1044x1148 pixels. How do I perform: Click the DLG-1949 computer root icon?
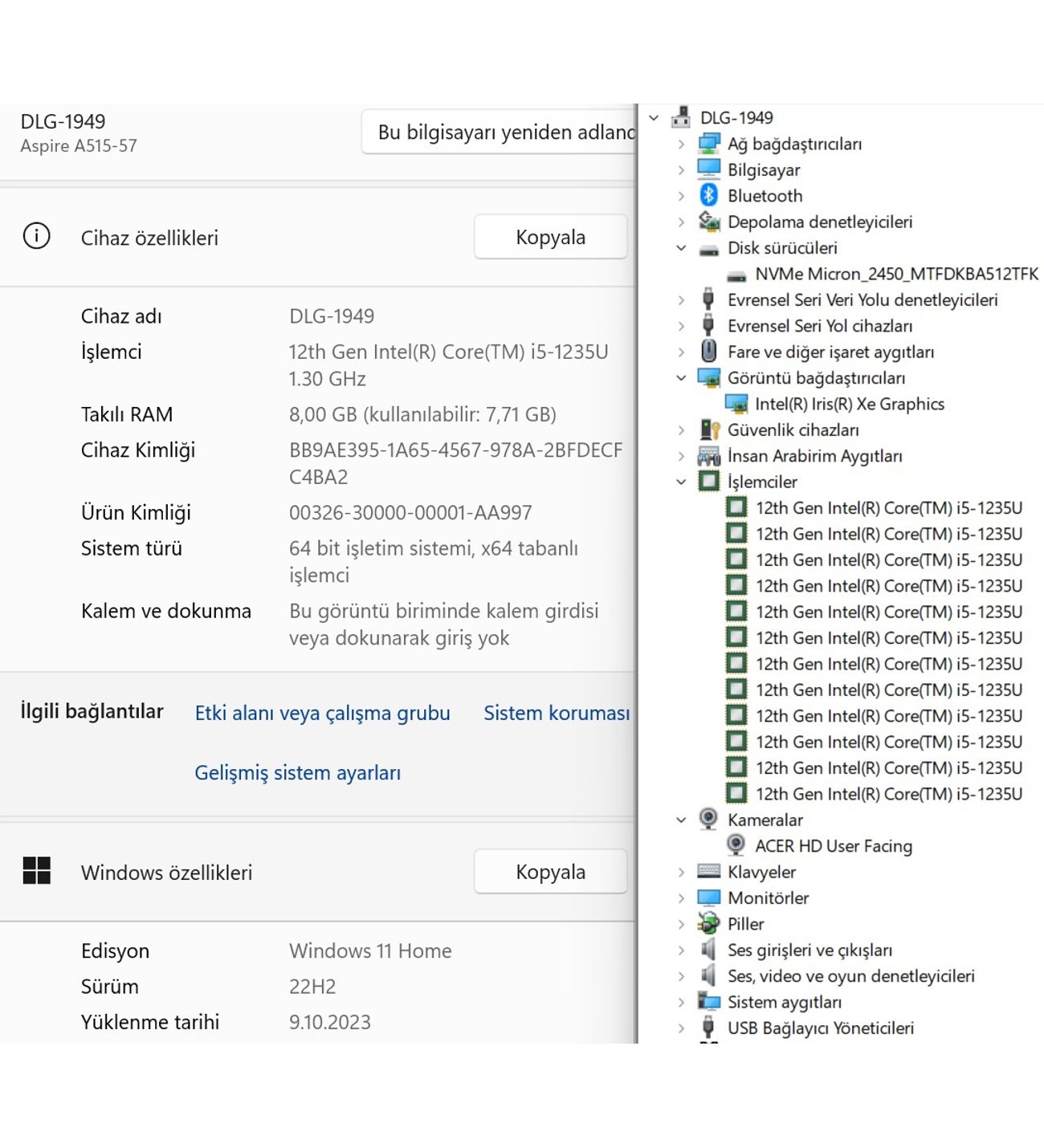pyautogui.click(x=681, y=117)
